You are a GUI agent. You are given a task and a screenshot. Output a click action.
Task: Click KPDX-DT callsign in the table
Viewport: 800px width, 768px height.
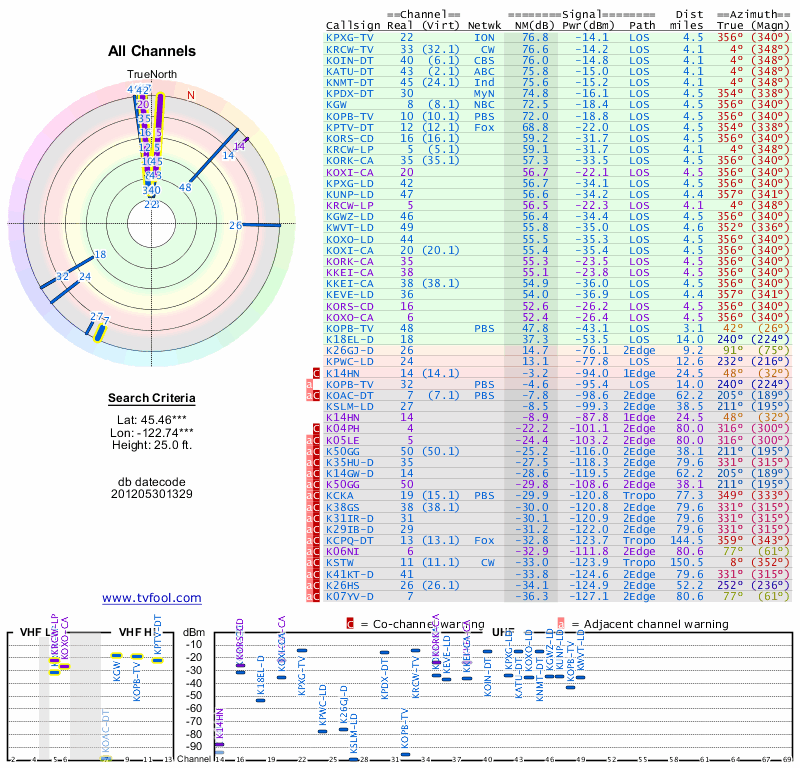pos(350,93)
